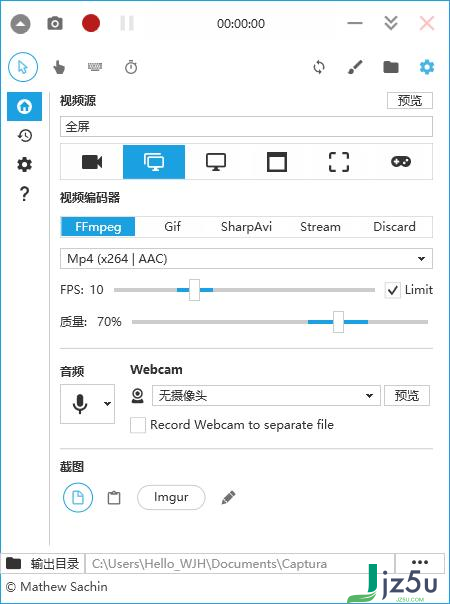Toggle keystrokes overlay keyboard icon
The image size is (450, 604).
coord(95,67)
